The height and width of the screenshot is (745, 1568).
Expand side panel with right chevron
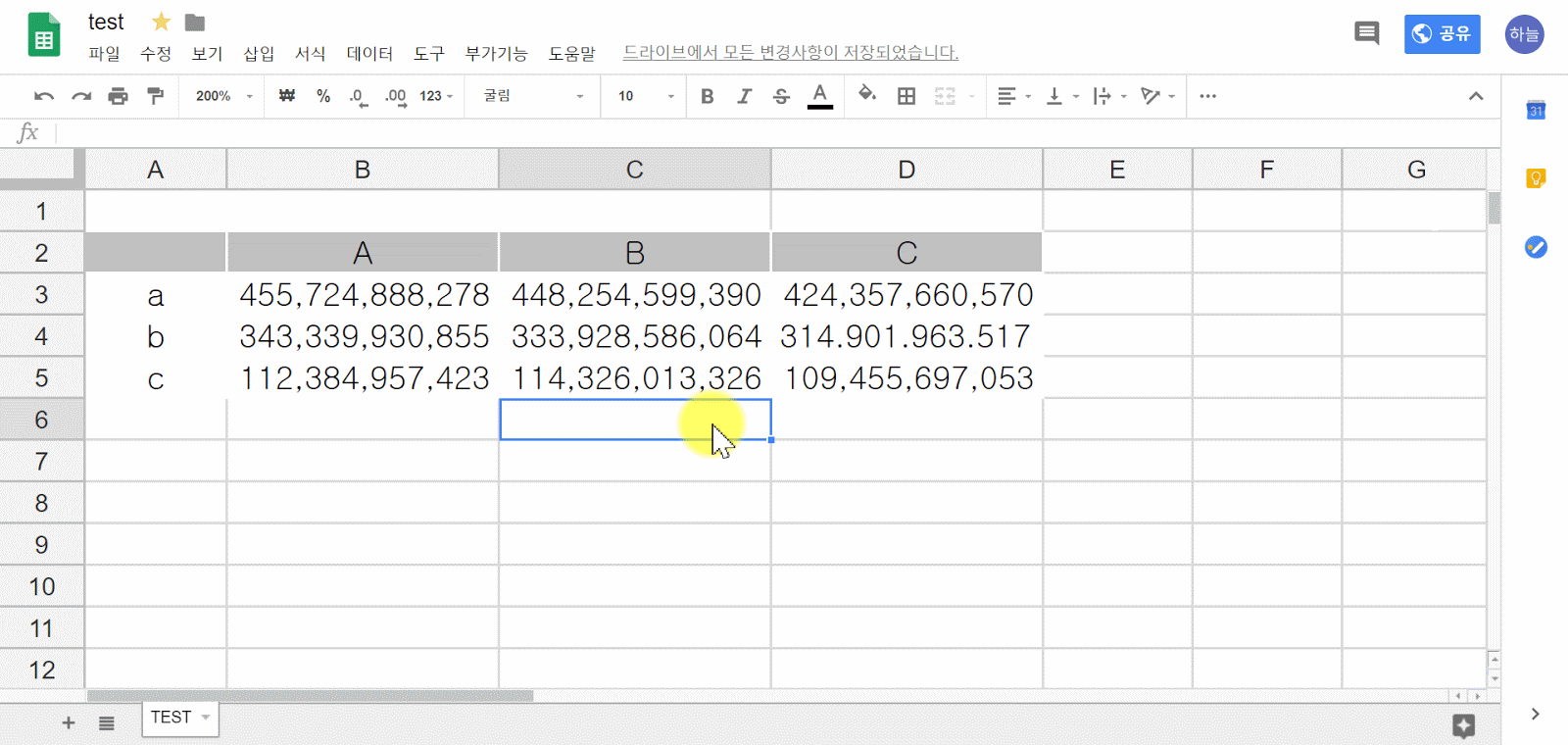1536,714
